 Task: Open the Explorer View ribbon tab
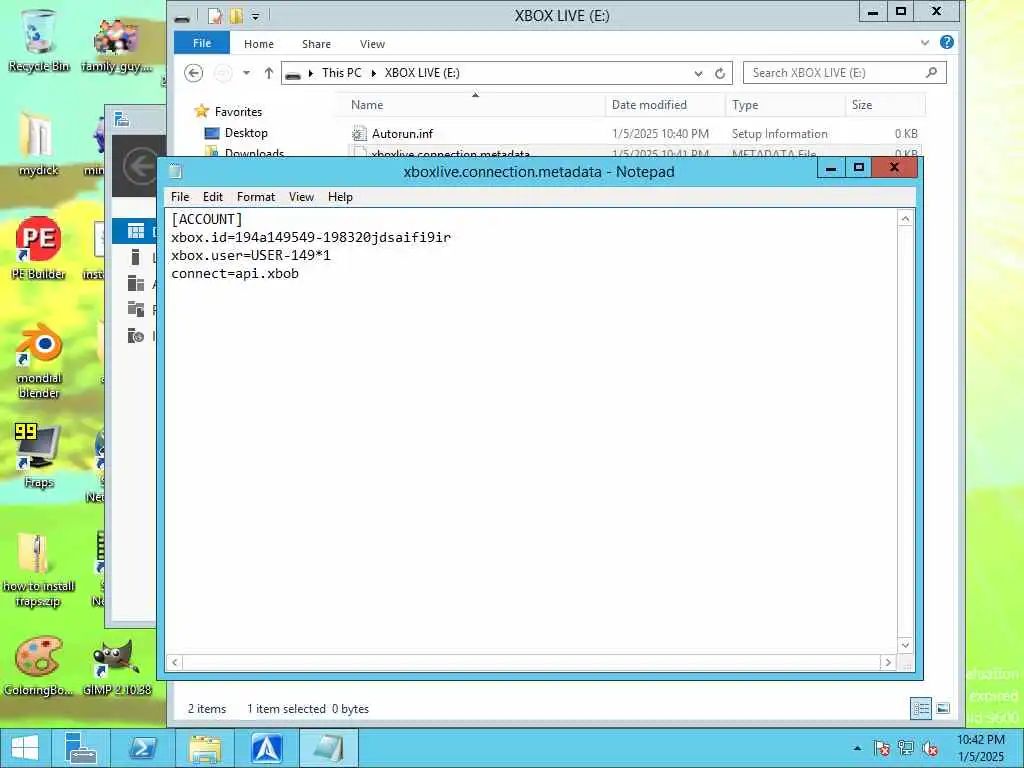click(372, 44)
